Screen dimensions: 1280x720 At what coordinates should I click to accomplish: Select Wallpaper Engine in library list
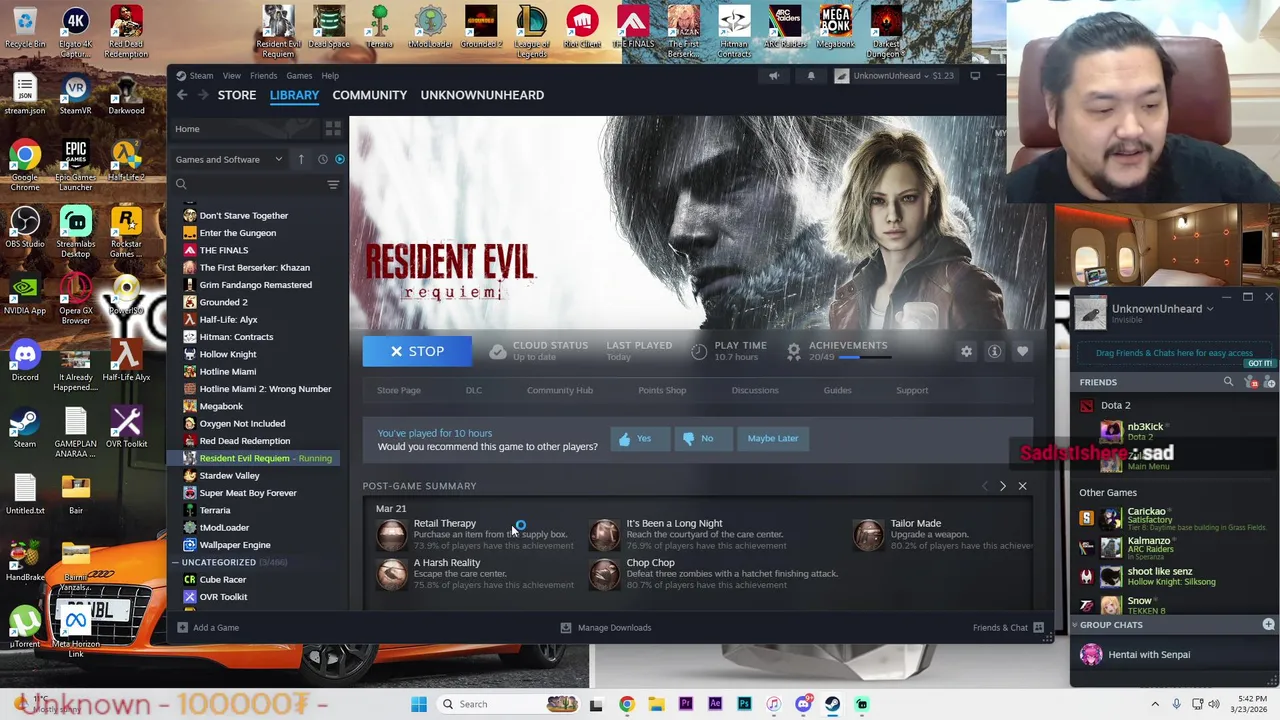coord(235,545)
